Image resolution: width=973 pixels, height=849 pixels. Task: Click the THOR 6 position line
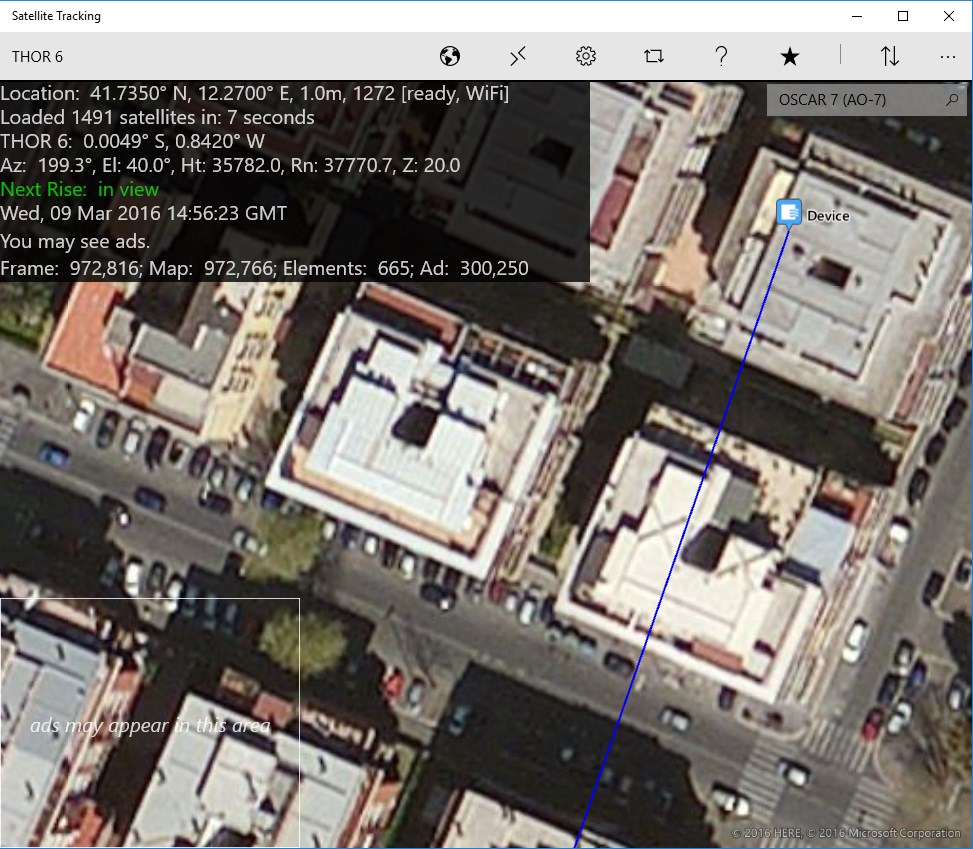132,142
